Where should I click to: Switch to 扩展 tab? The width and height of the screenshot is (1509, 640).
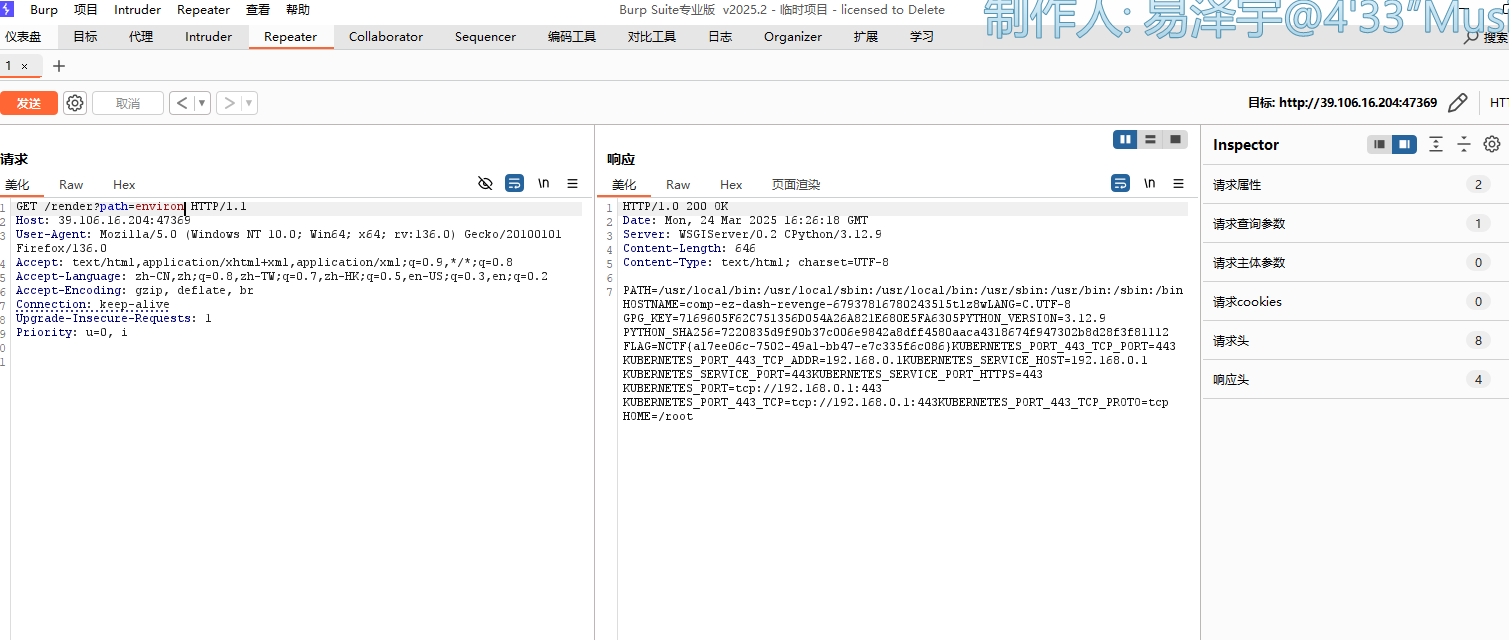coord(866,37)
